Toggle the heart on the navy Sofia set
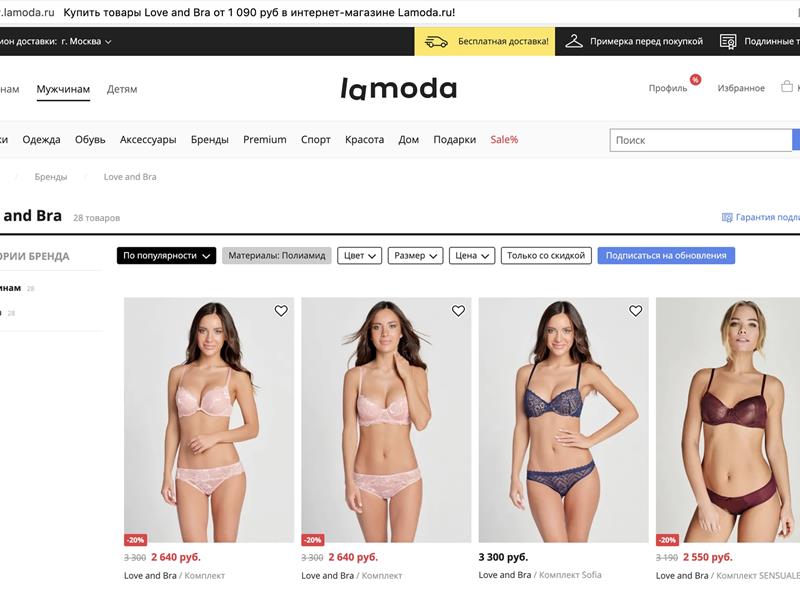The image size is (800, 600). (635, 311)
